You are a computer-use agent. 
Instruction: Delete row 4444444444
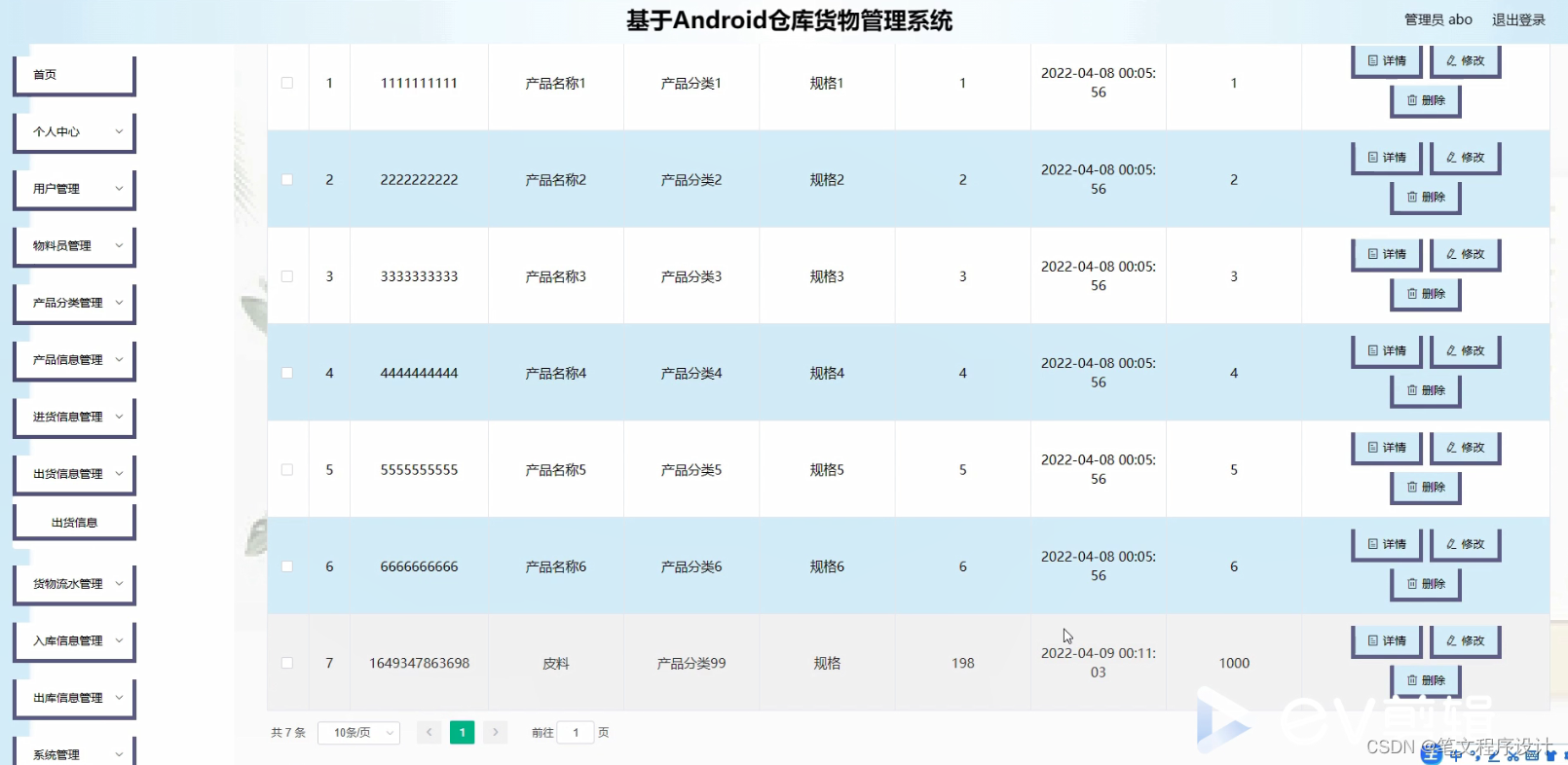(x=1426, y=390)
